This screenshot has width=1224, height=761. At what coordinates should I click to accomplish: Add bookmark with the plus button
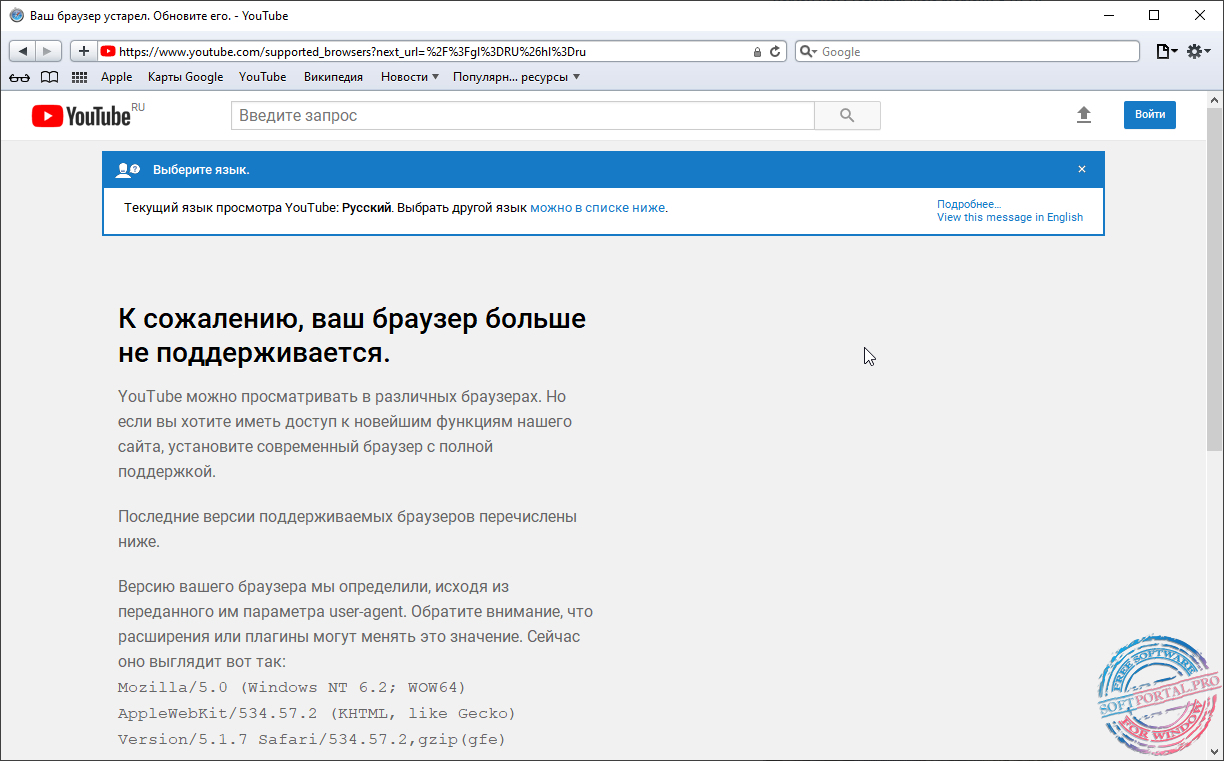pyautogui.click(x=84, y=51)
